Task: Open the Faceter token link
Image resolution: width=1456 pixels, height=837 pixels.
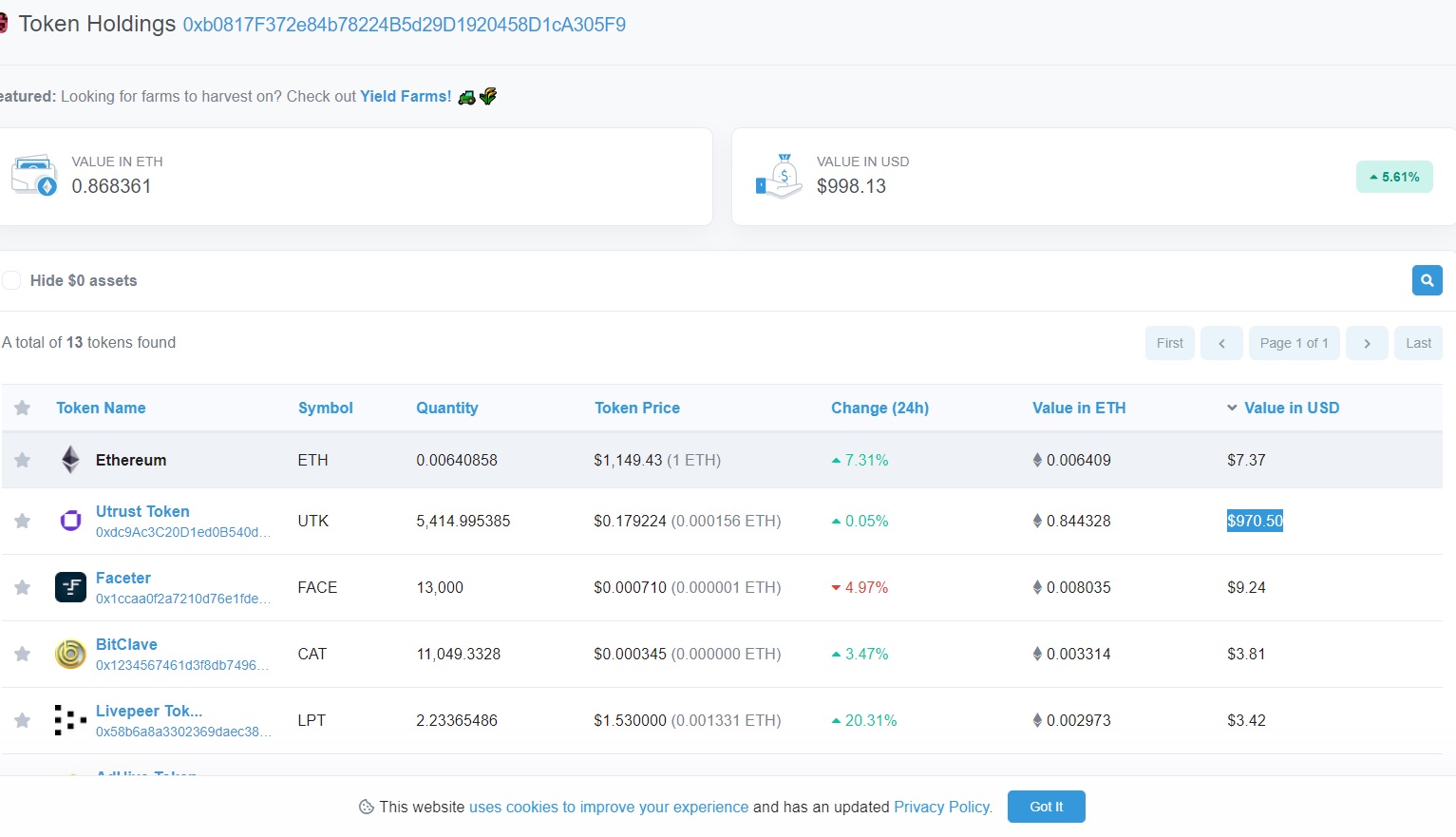Action: (x=123, y=578)
